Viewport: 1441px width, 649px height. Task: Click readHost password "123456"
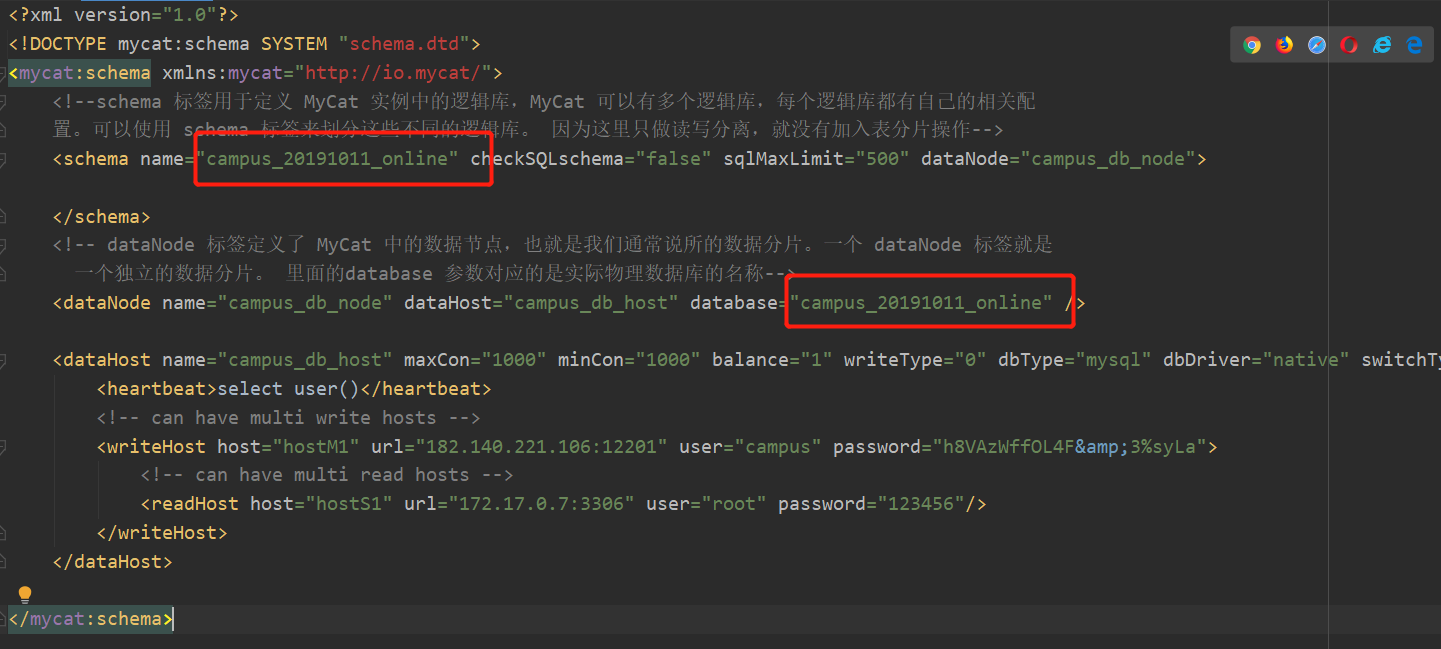[920, 504]
